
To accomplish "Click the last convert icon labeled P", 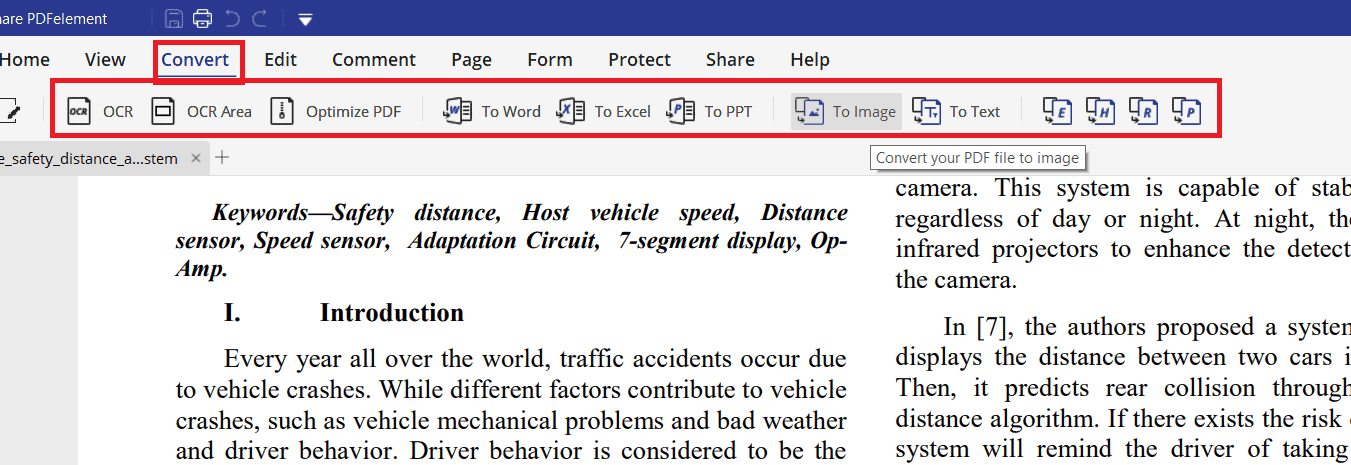I will coord(1186,111).
